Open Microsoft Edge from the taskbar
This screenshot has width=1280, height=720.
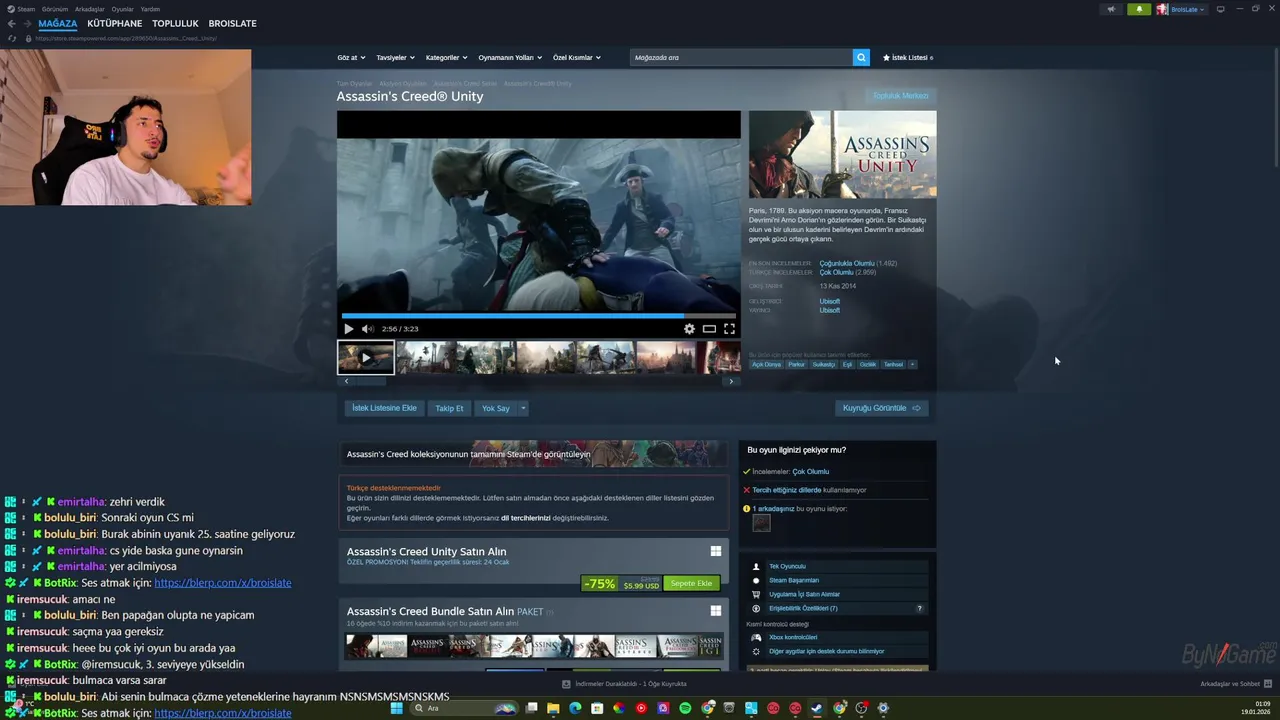coord(575,708)
